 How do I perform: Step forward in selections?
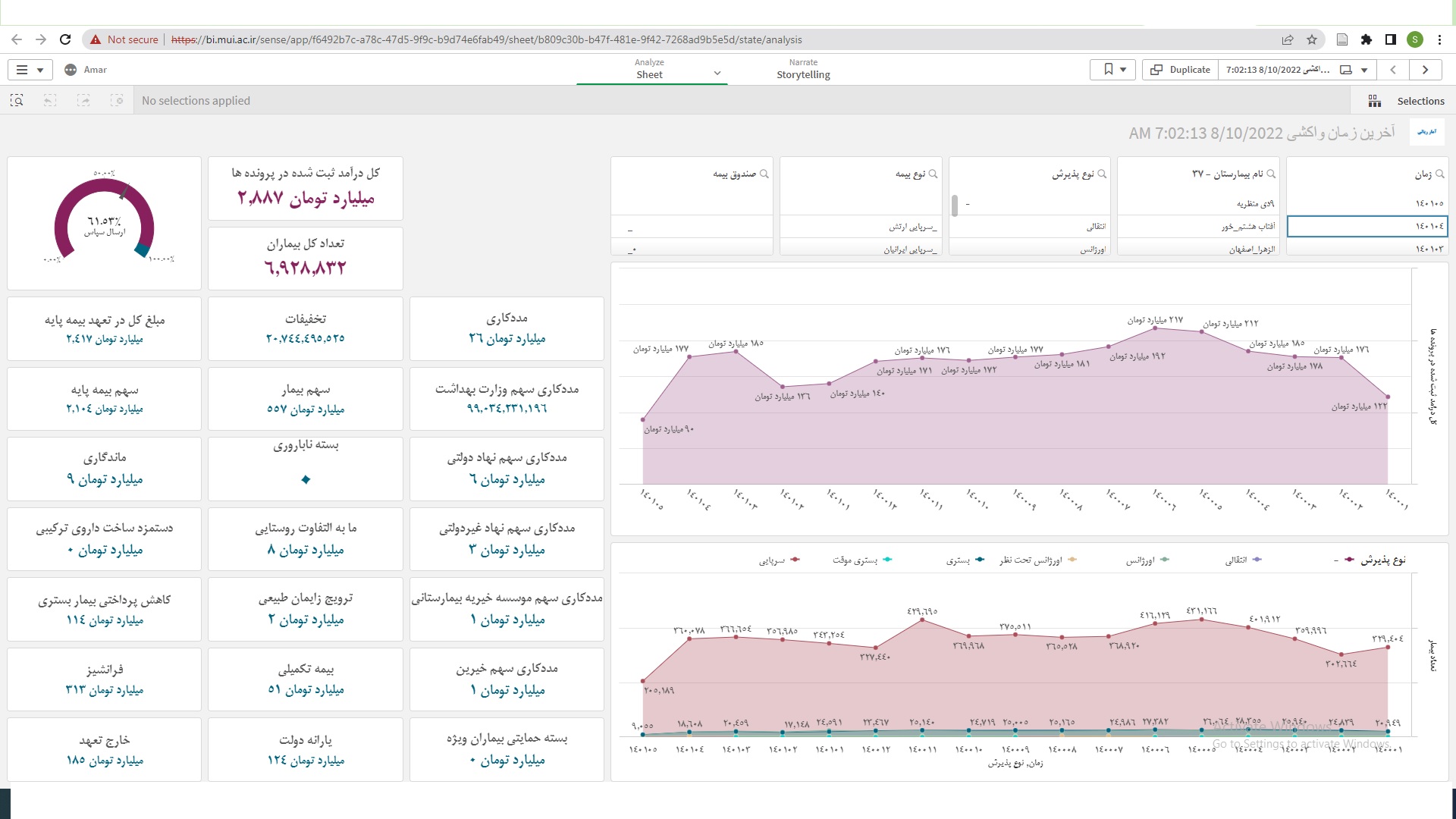pyautogui.click(x=83, y=100)
